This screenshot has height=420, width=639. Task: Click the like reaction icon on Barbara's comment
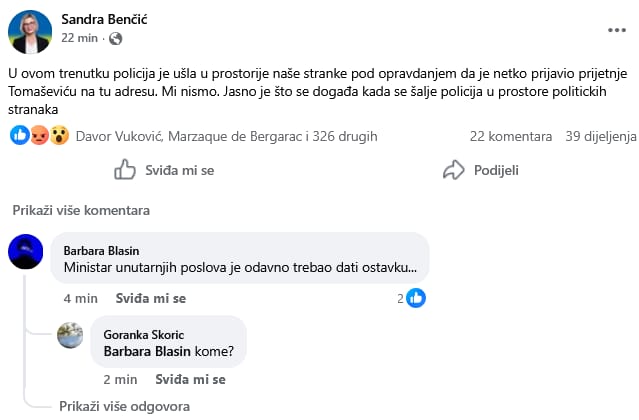pyautogui.click(x=416, y=298)
